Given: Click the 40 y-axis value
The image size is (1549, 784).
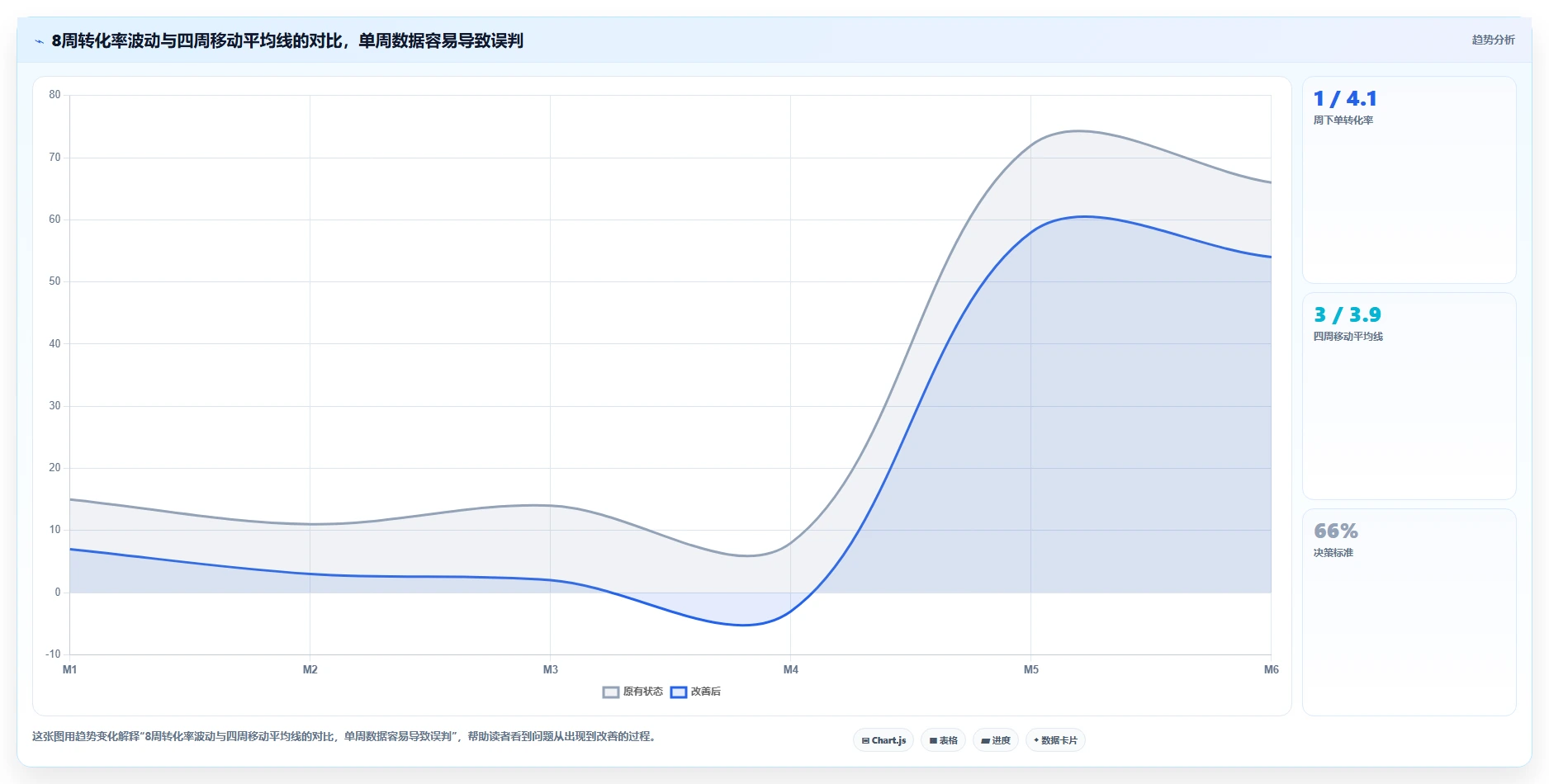Looking at the screenshot, I should coord(54,343).
